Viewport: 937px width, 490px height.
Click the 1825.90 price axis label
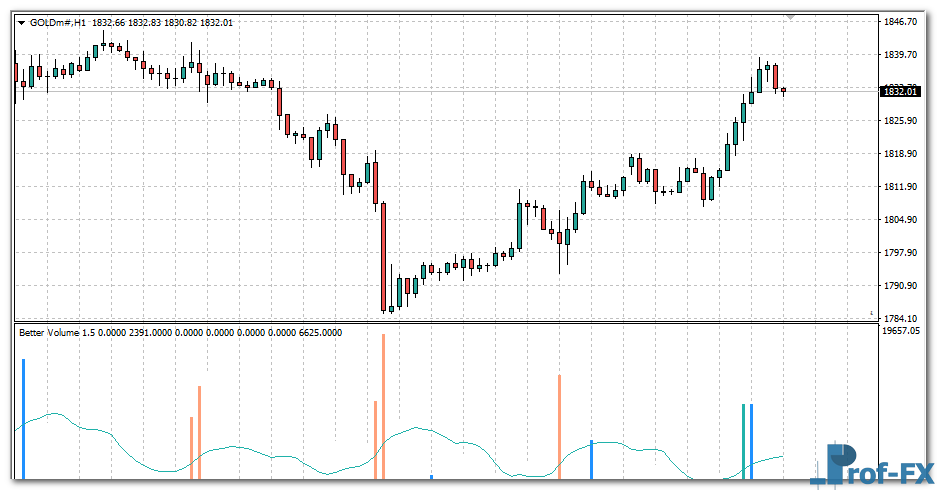coord(901,121)
